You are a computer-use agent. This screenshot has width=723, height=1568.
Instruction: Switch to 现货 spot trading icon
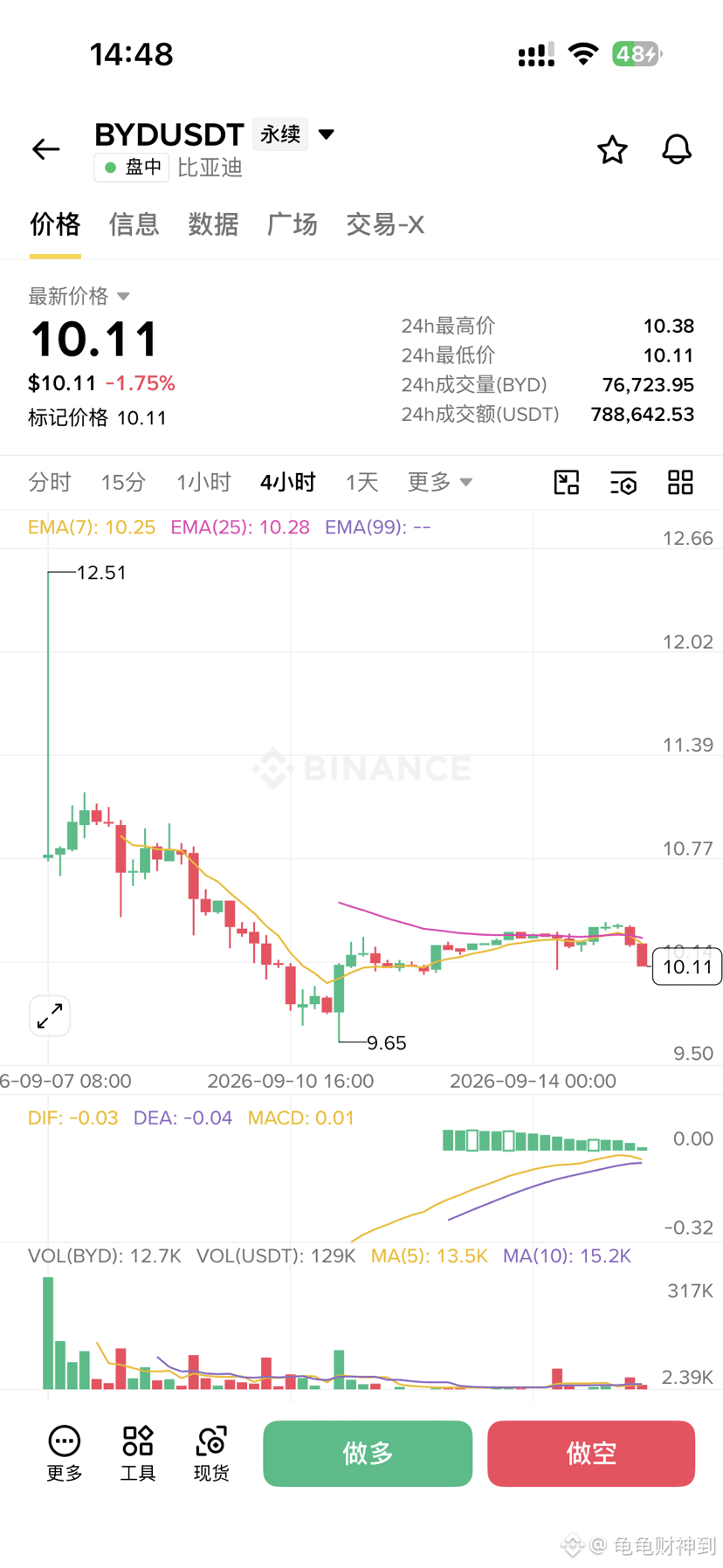[x=211, y=1454]
